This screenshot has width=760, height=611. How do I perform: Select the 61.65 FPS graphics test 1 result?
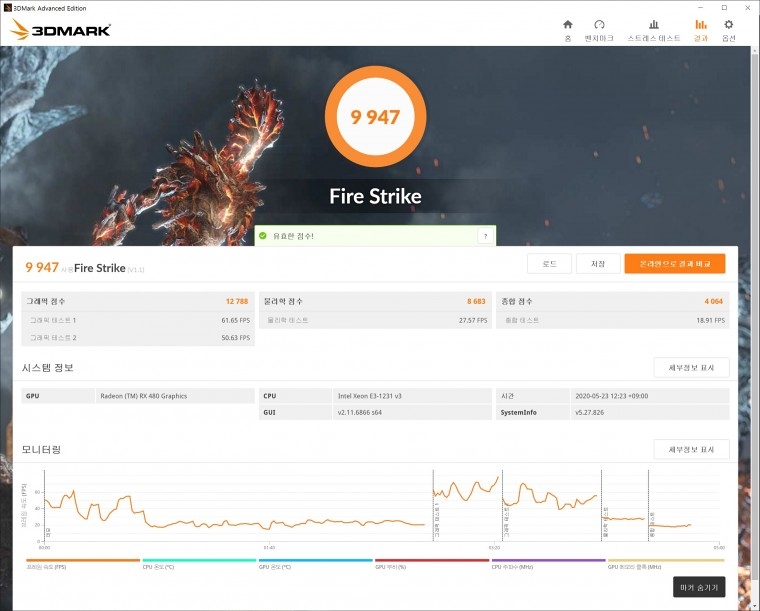(x=236, y=320)
